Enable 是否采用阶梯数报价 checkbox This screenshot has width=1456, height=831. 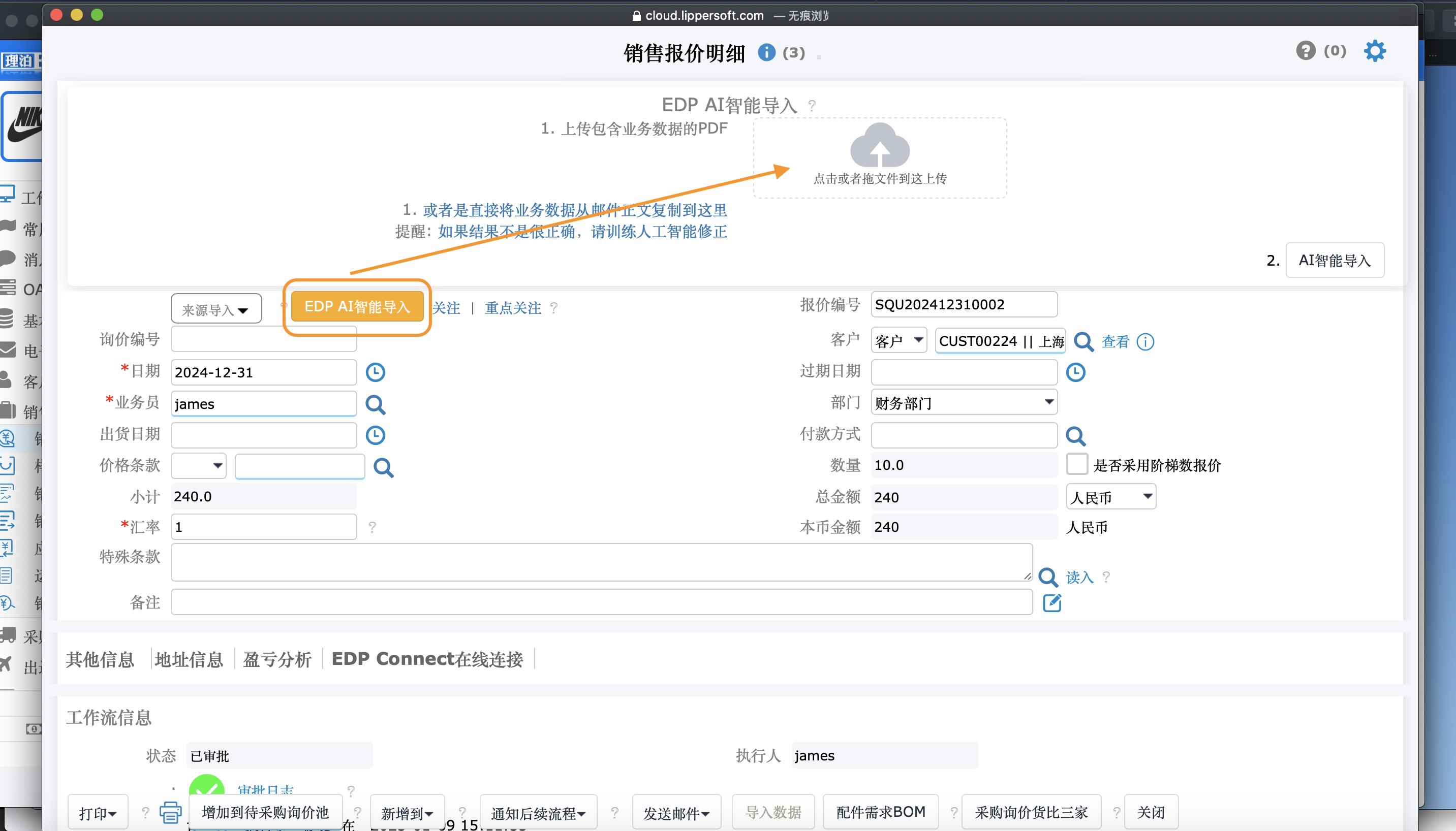(1077, 465)
